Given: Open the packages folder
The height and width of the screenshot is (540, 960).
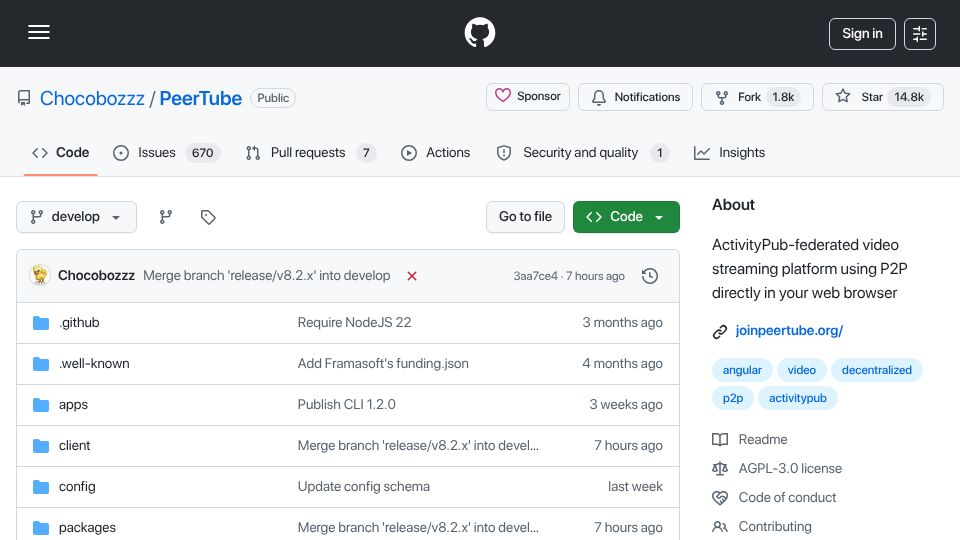Looking at the screenshot, I should tap(87, 528).
